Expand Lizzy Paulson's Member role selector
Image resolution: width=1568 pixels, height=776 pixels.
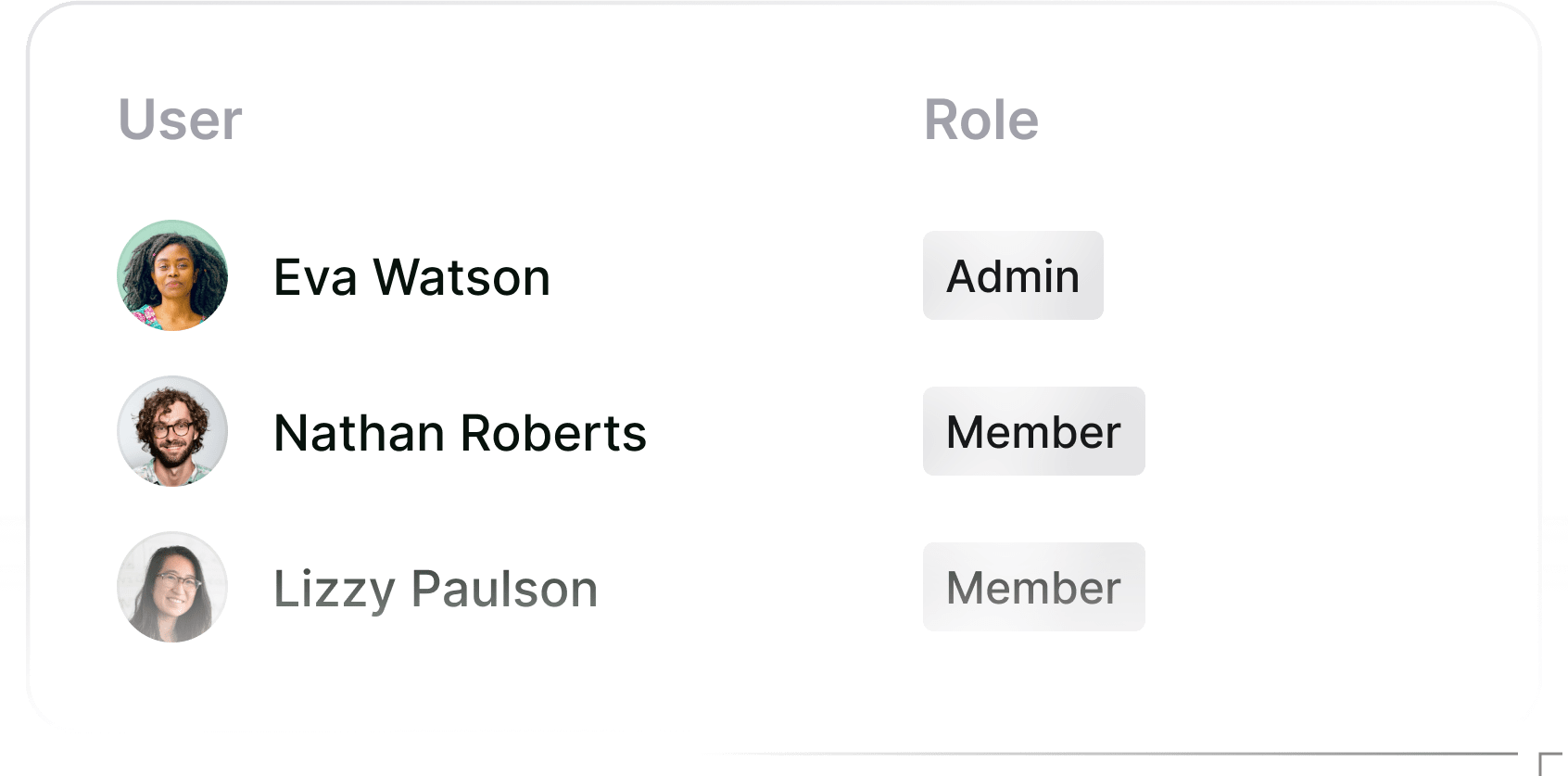pos(1033,587)
